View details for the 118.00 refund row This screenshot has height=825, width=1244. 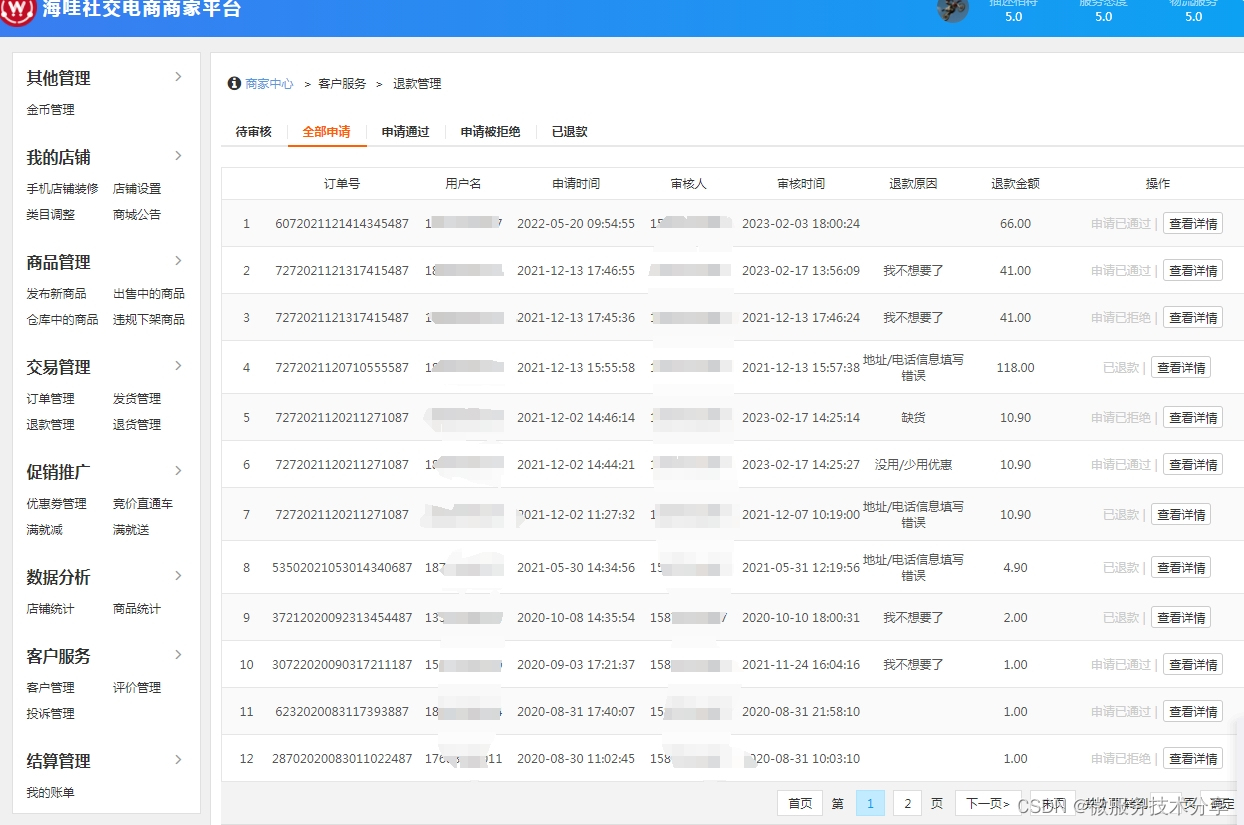(x=1181, y=368)
